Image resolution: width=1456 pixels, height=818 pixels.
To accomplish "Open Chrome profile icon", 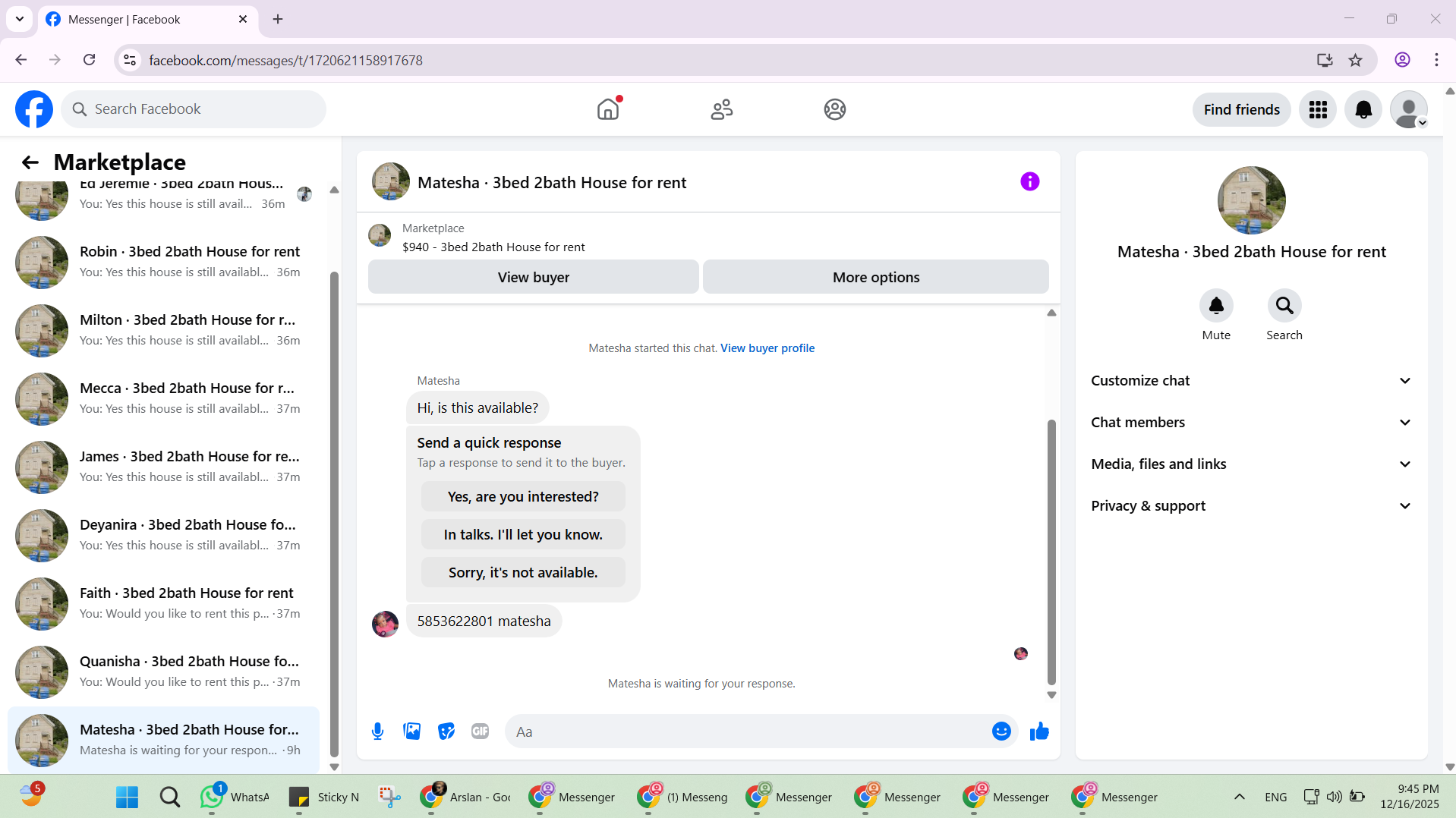I will pos(1402,60).
